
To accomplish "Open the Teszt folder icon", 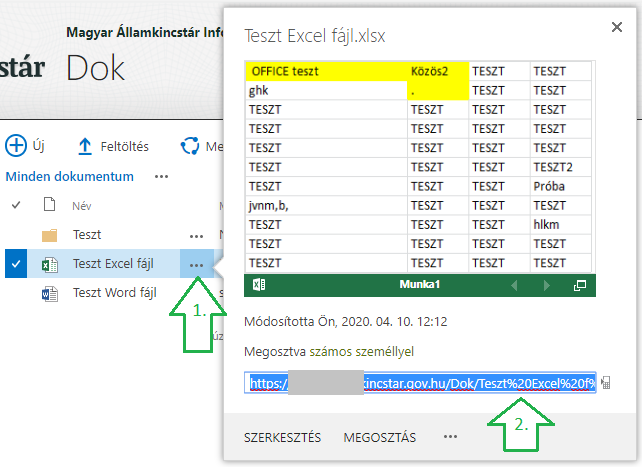I will click(50, 235).
